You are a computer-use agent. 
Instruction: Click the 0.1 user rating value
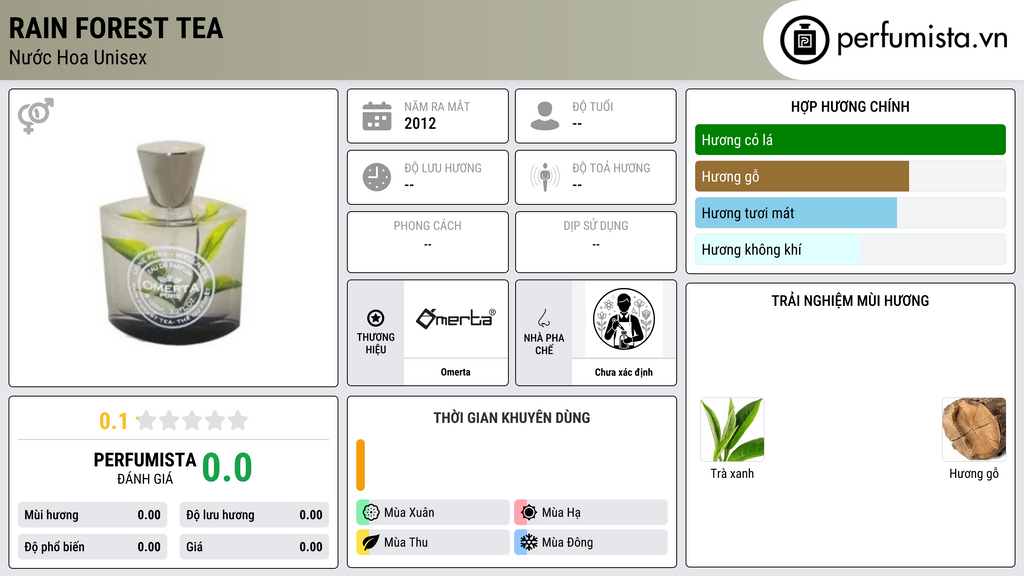[114, 421]
